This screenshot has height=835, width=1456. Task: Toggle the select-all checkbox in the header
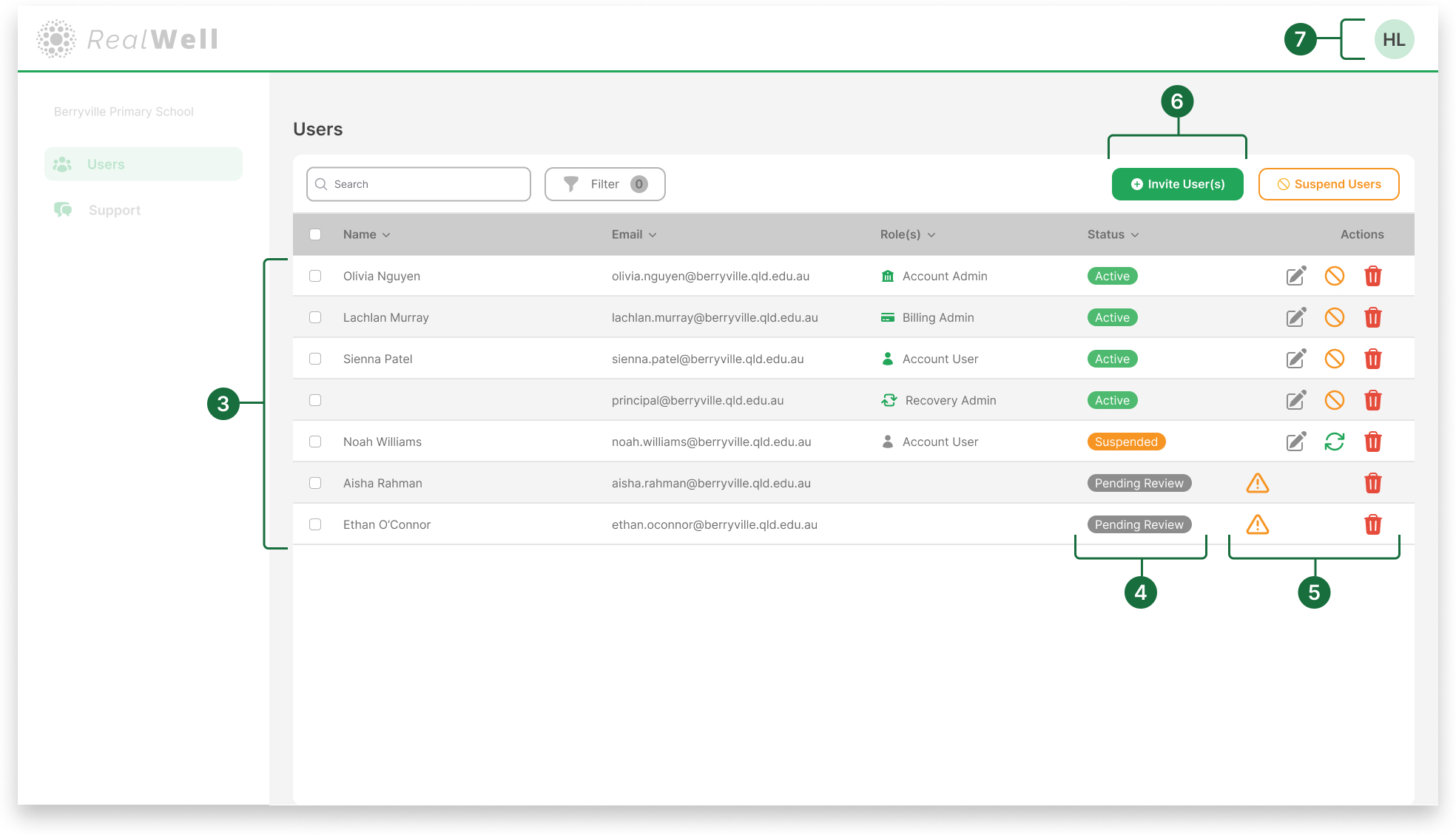click(x=315, y=234)
